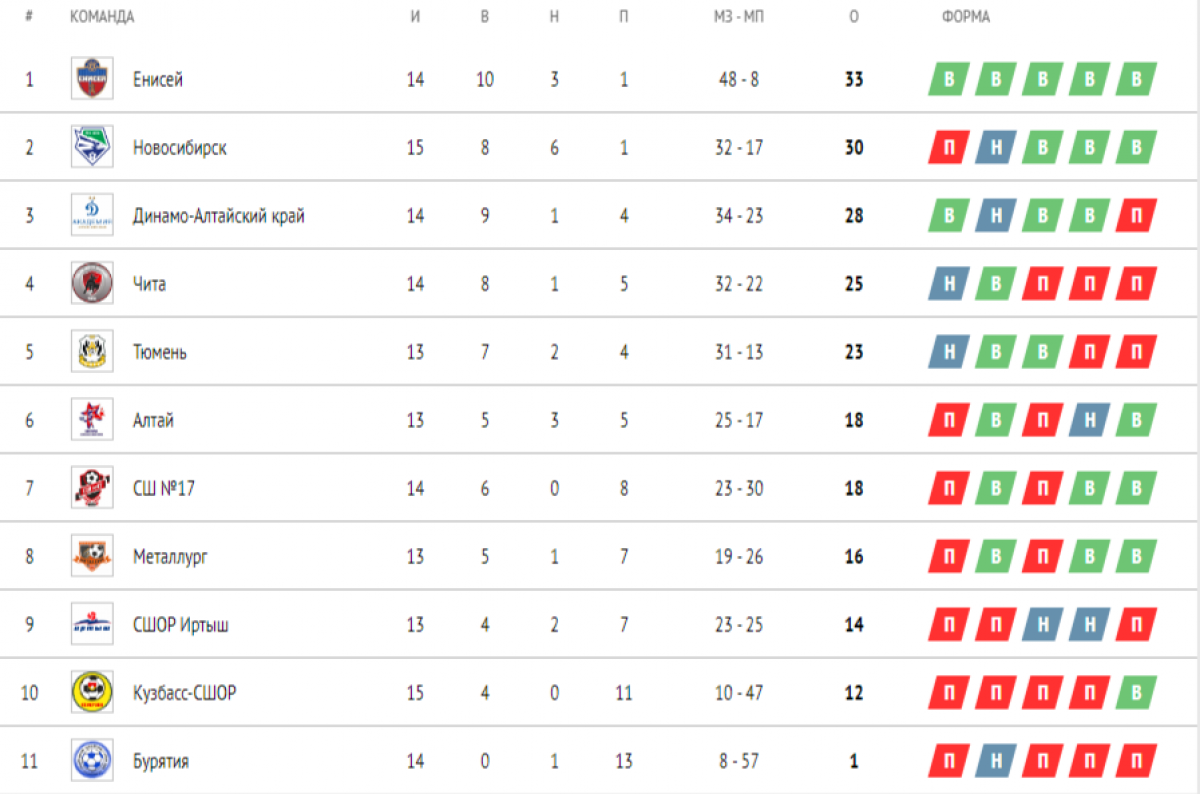Image resolution: width=1200 pixels, height=794 pixels.
Task: Select the Металлург team logo
Action: point(92,556)
